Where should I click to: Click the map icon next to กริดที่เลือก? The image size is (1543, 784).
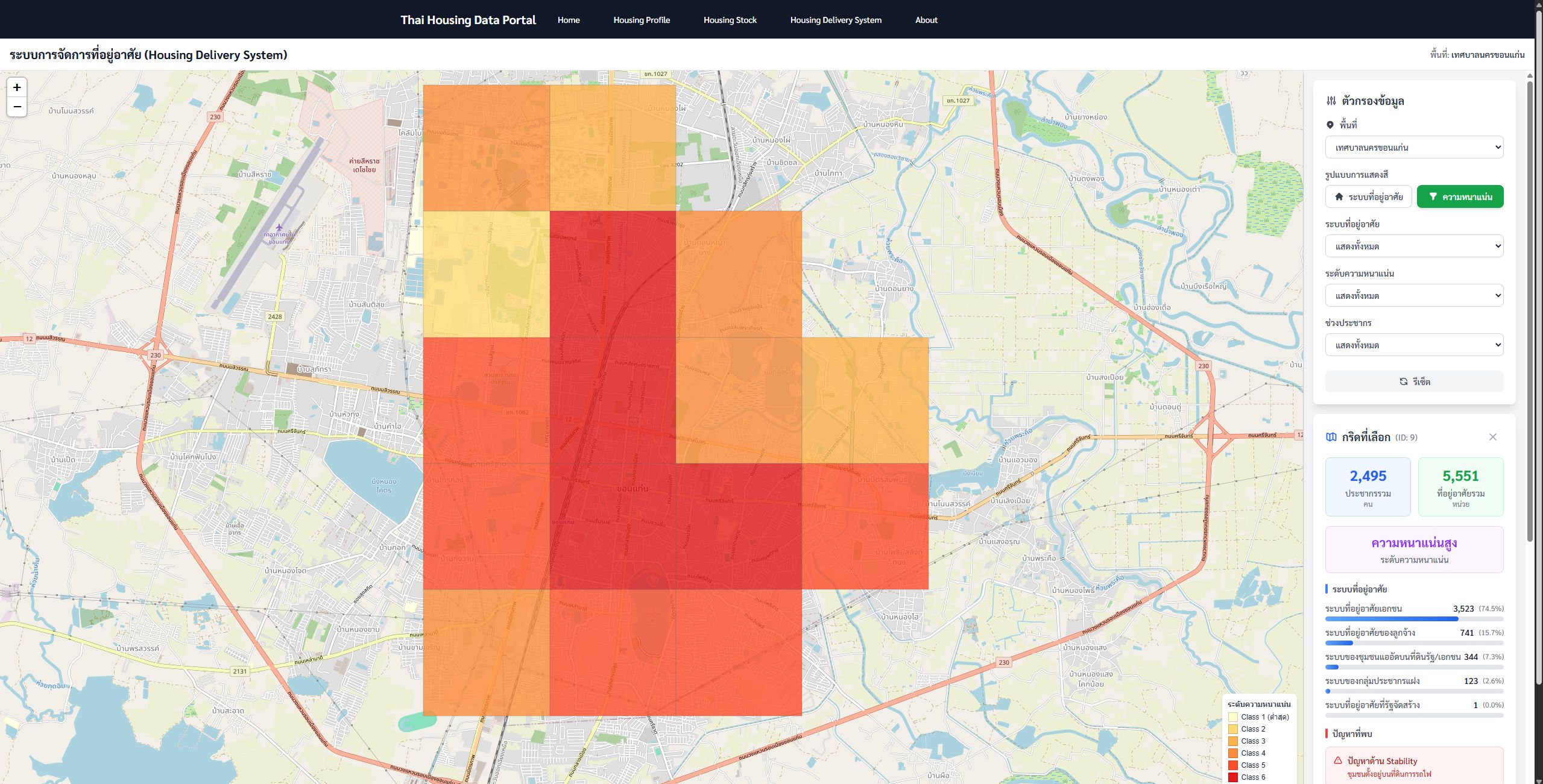point(1331,437)
